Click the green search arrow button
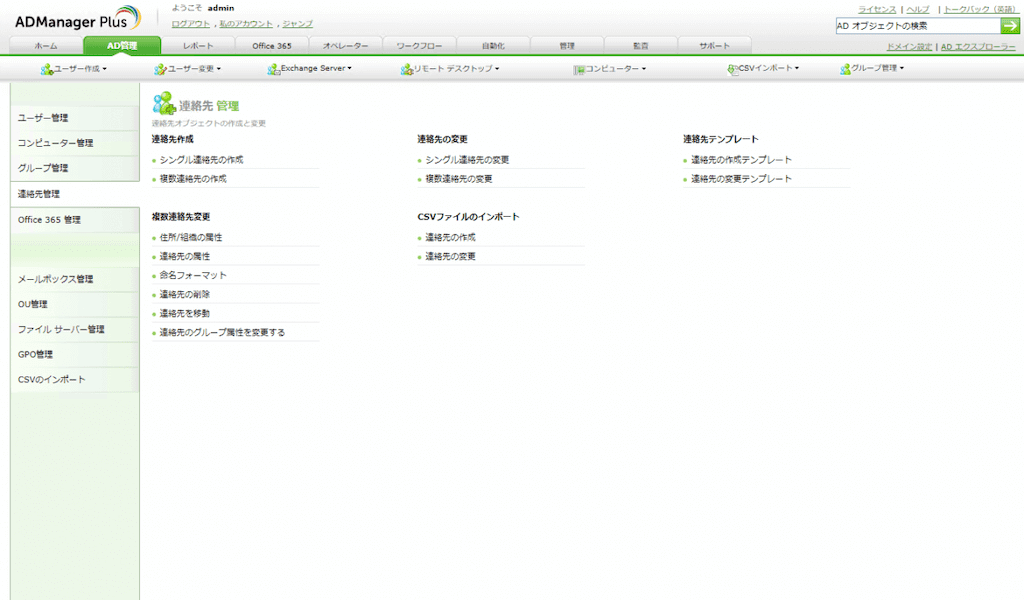The width and height of the screenshot is (1024, 600). [x=1010, y=26]
